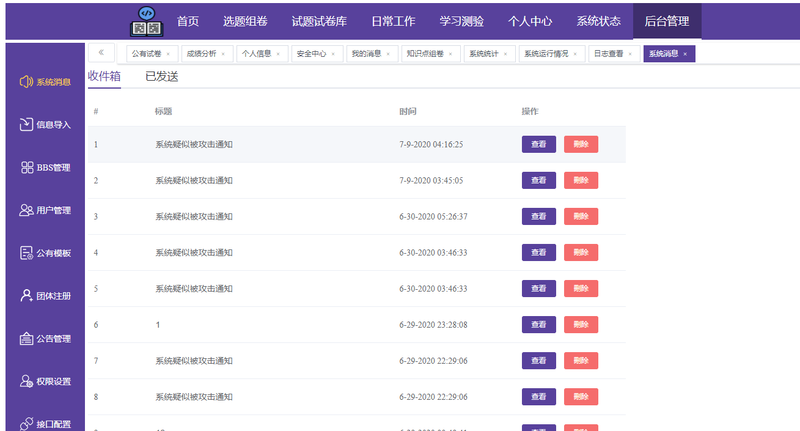Open 用户管理 in the sidebar

(45, 210)
